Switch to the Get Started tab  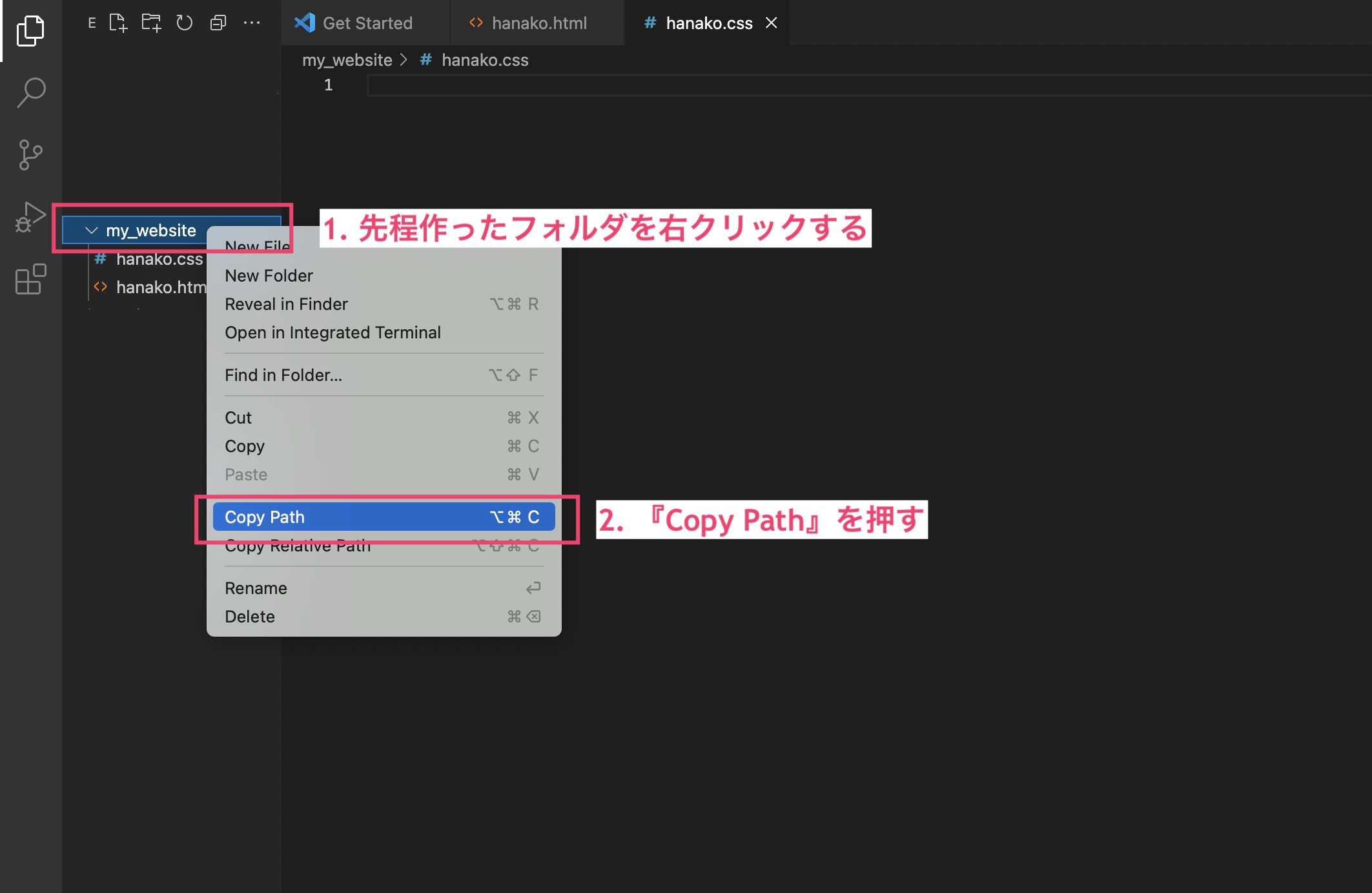(367, 23)
